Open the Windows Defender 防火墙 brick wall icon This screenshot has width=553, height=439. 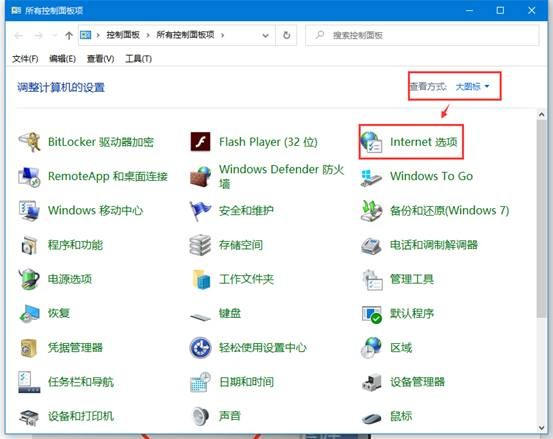pyautogui.click(x=200, y=176)
